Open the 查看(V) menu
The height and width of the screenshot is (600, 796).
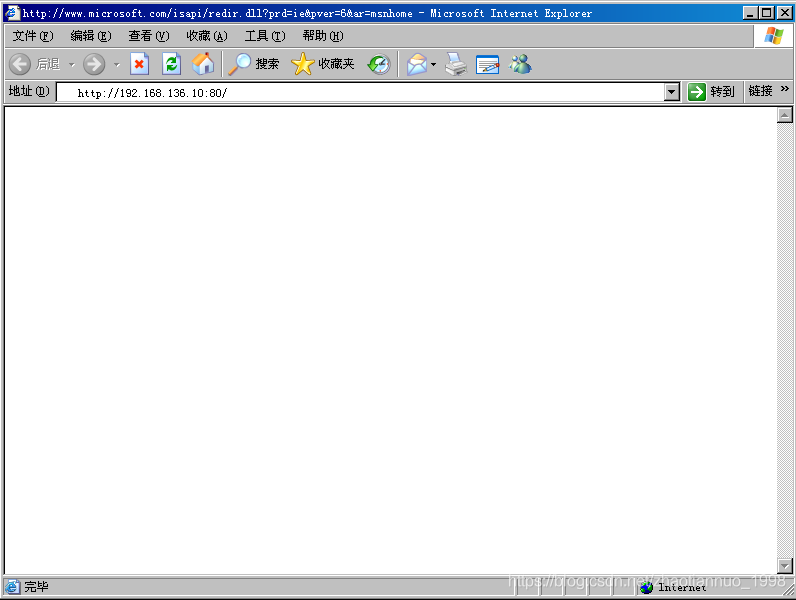click(x=148, y=36)
